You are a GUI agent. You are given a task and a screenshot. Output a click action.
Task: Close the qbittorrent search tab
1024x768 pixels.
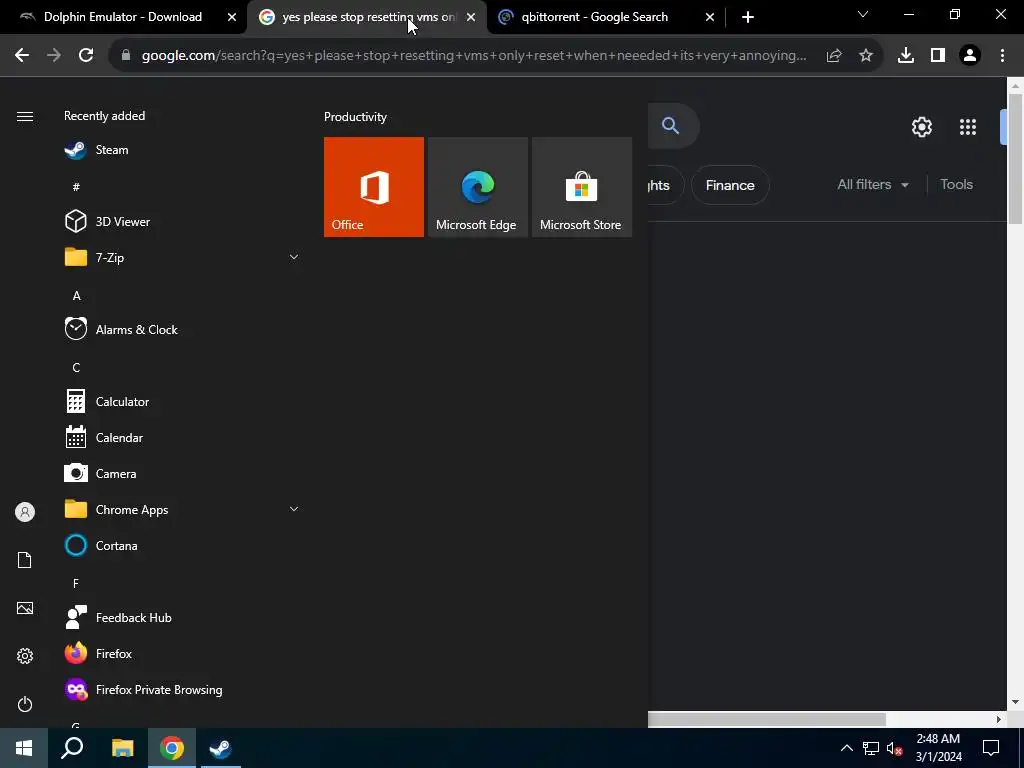710,17
